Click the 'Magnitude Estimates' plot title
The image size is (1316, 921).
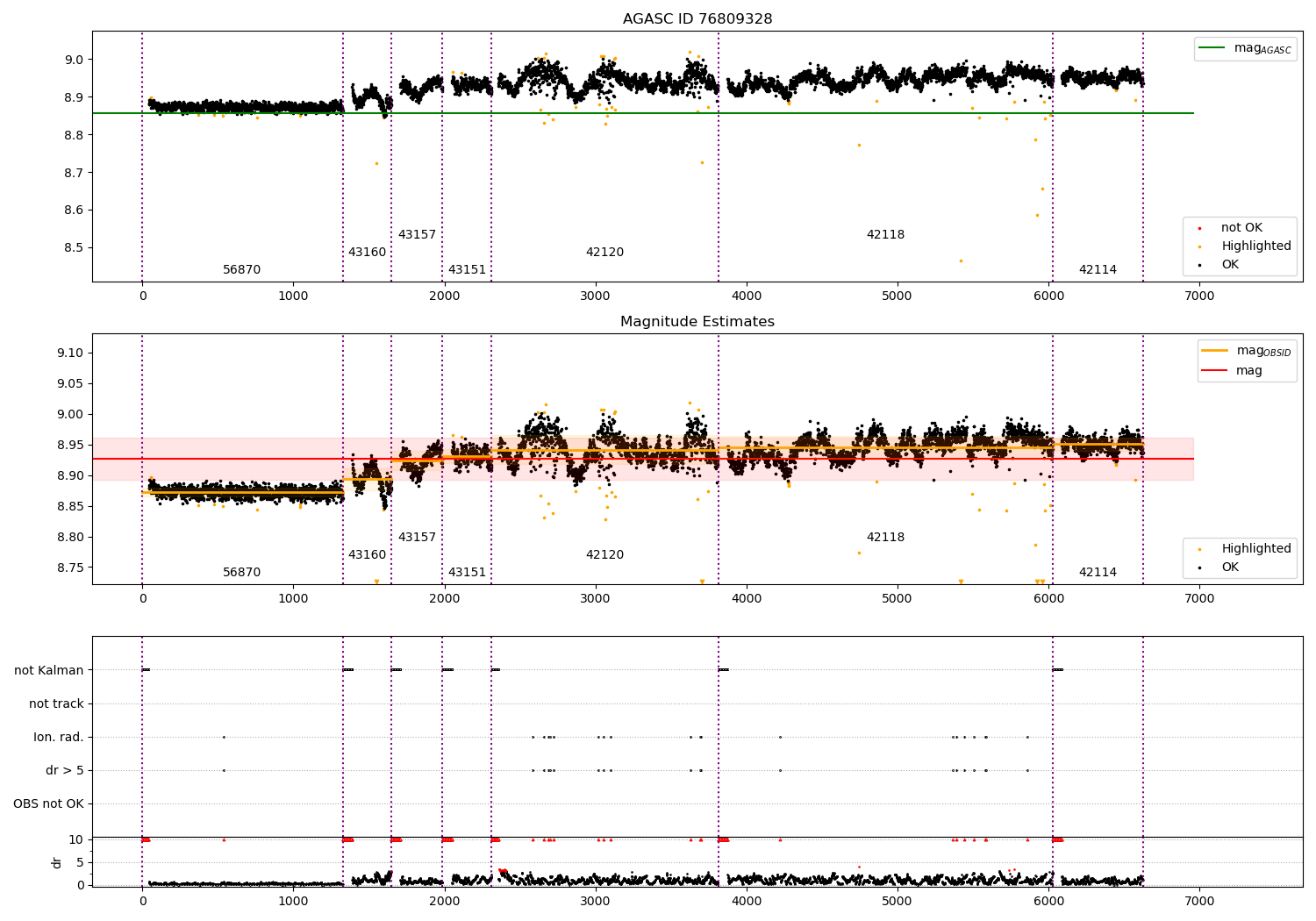(x=697, y=322)
